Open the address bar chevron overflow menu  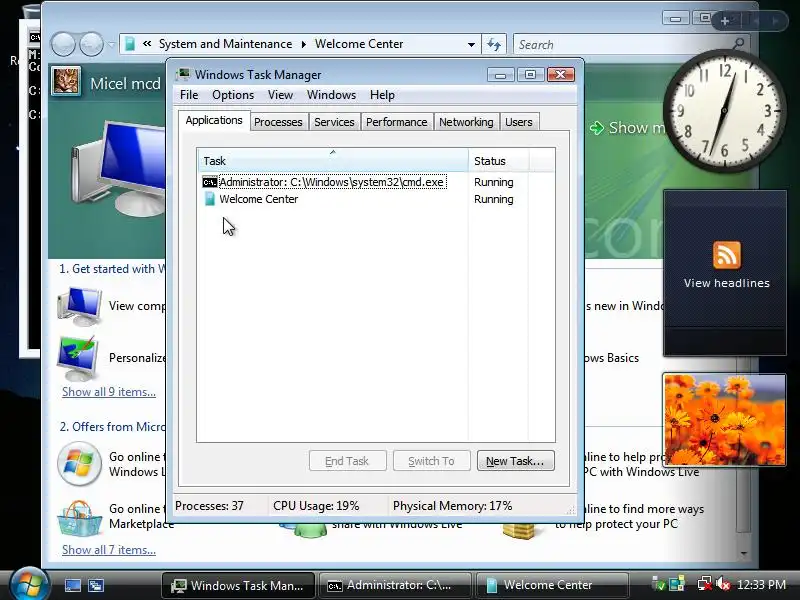(x=147, y=44)
